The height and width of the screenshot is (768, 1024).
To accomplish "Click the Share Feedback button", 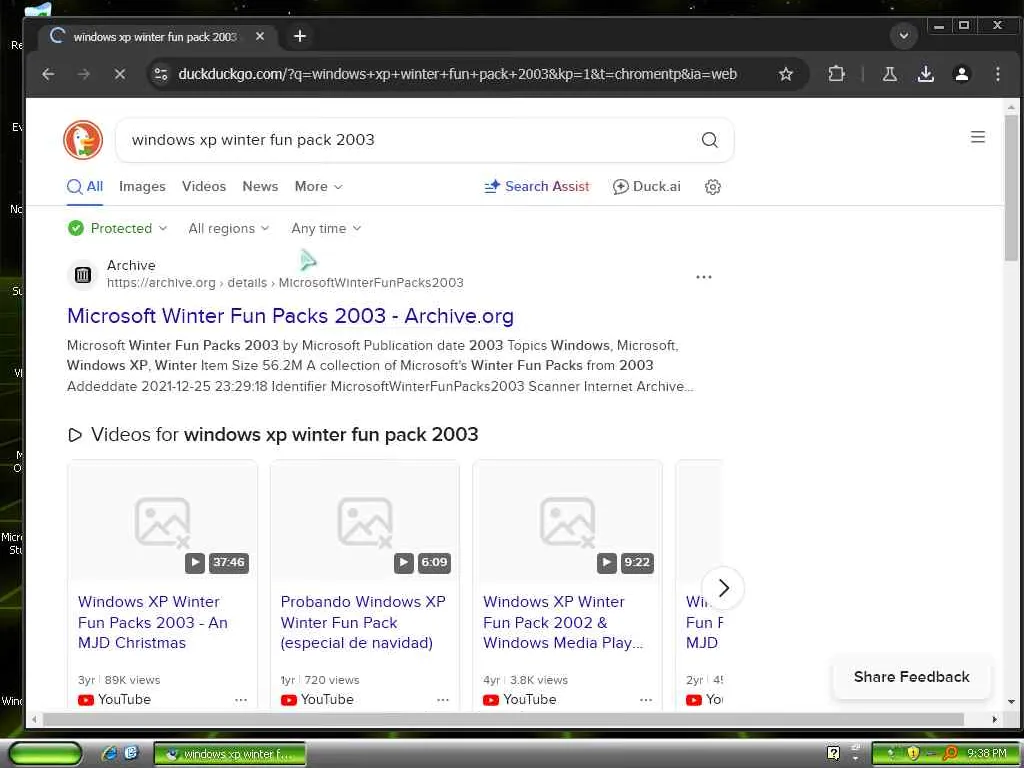I will click(x=912, y=677).
